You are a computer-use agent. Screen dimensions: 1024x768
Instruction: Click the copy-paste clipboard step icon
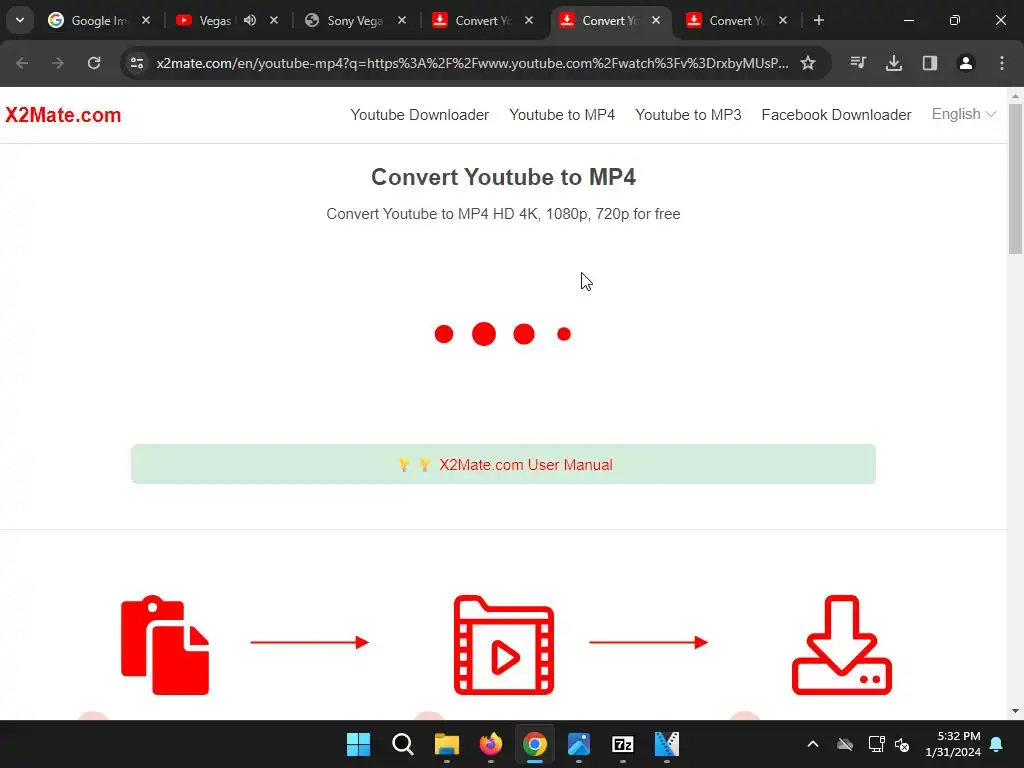pos(165,645)
